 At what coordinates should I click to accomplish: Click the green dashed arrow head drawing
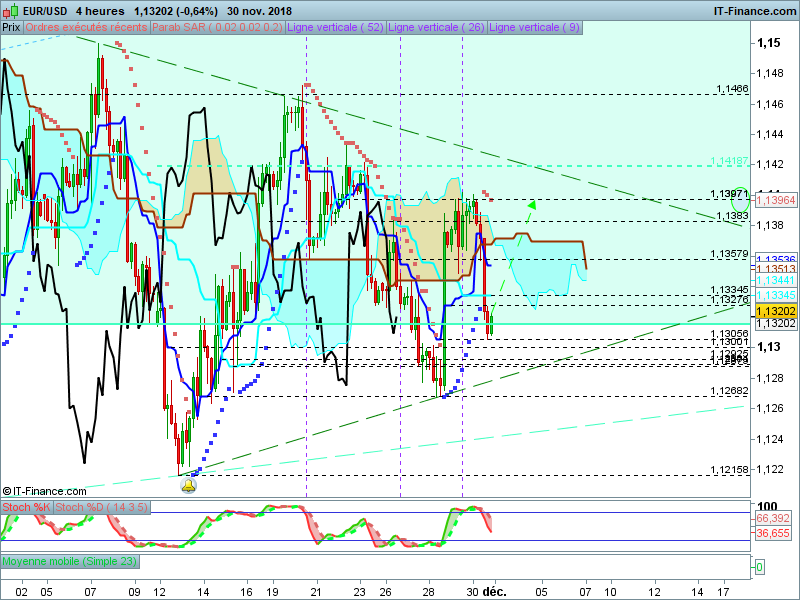pyautogui.click(x=531, y=205)
